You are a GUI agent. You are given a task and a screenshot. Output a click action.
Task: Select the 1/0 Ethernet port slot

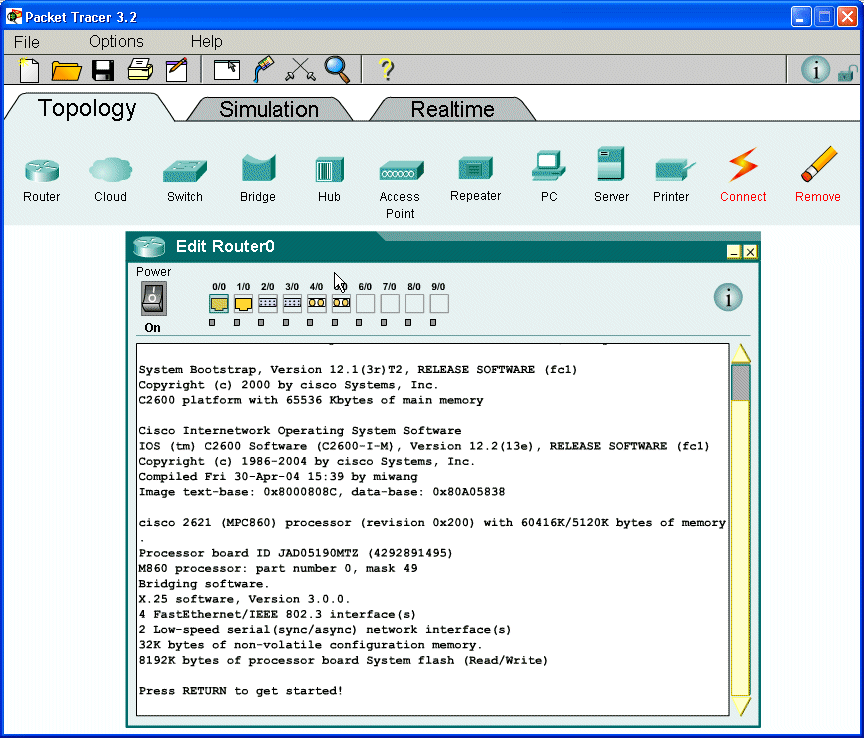click(243, 303)
